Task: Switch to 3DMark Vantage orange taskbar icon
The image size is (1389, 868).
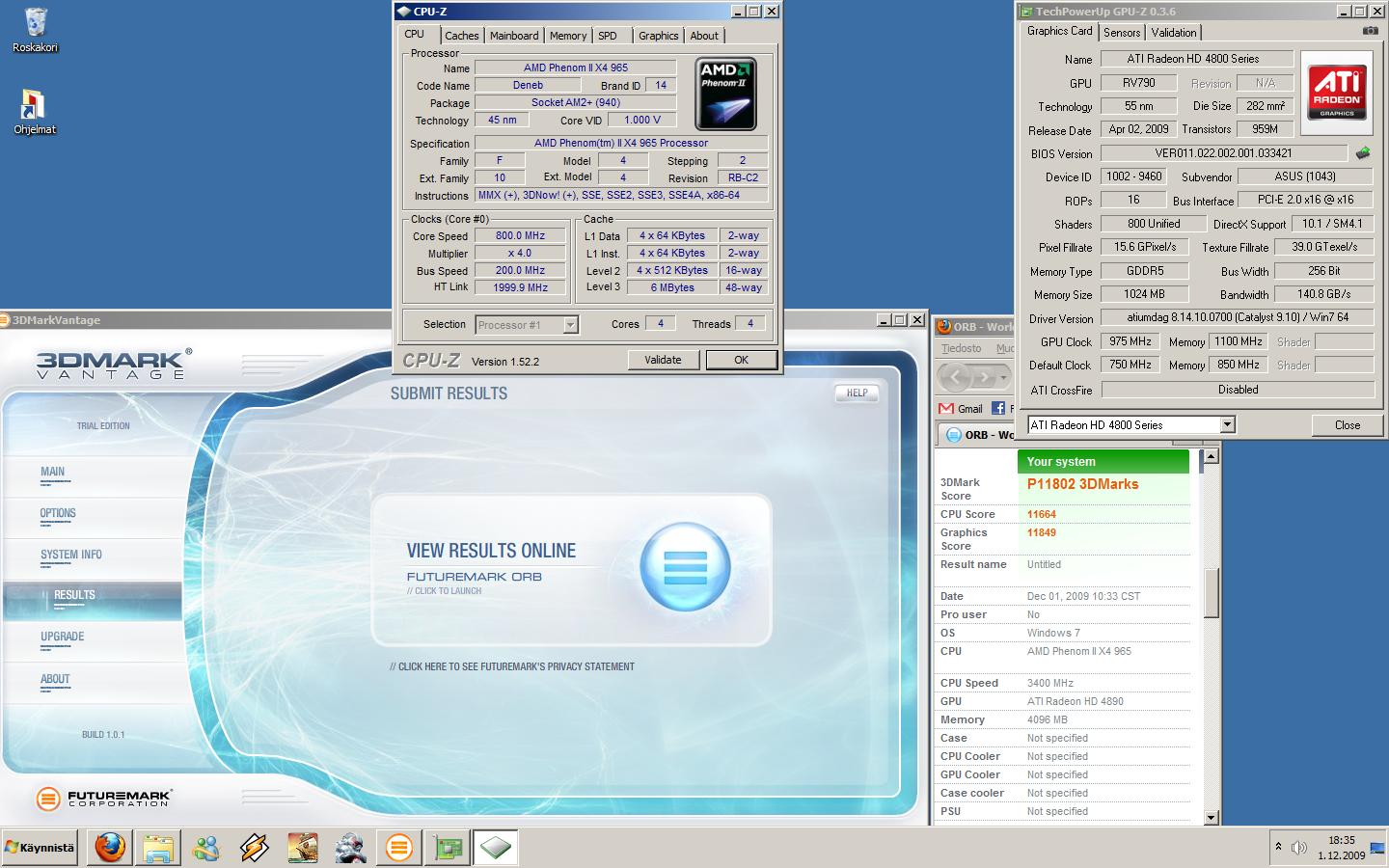Action: [398, 848]
